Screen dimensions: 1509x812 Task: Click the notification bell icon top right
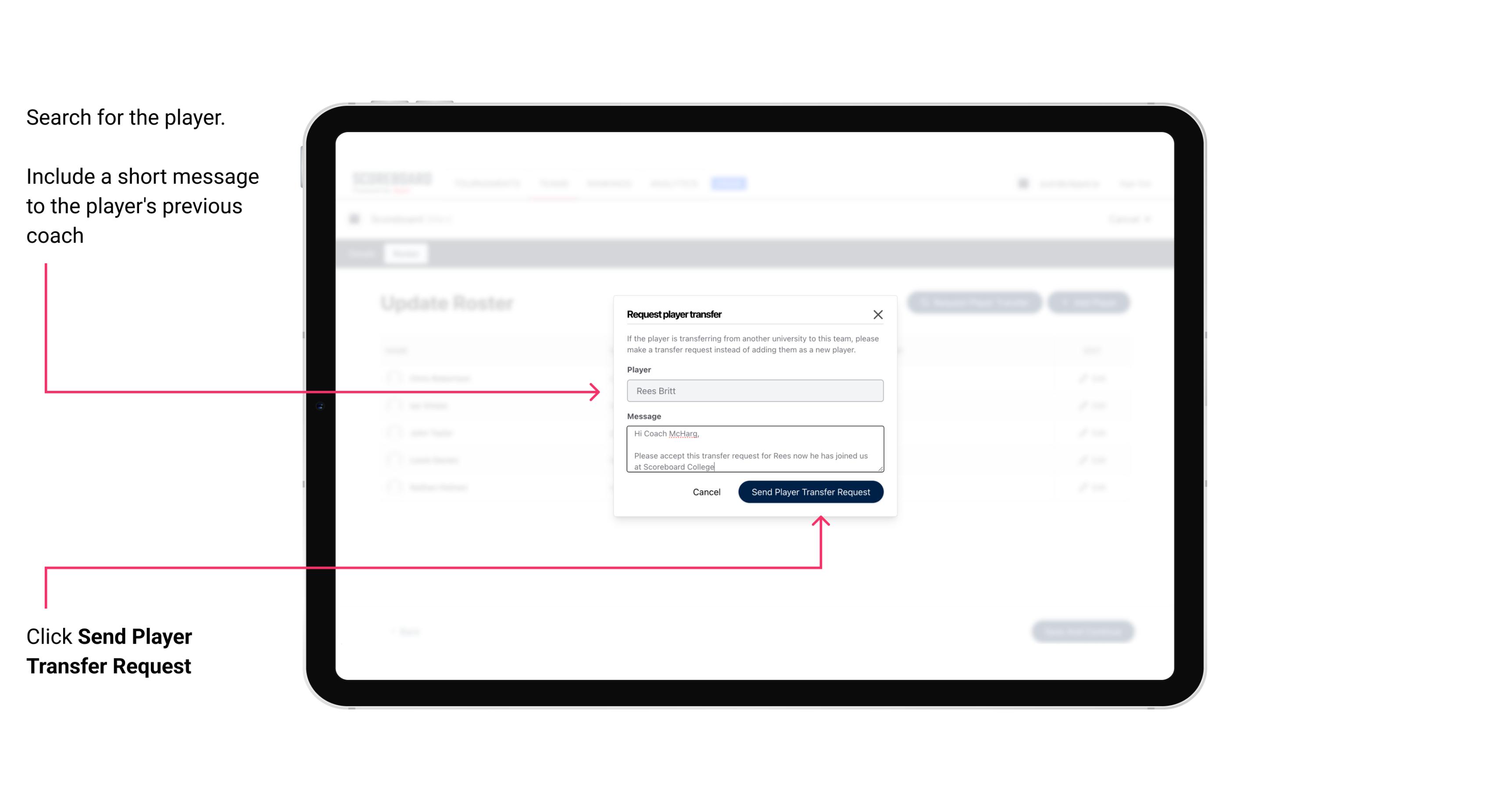click(1022, 183)
